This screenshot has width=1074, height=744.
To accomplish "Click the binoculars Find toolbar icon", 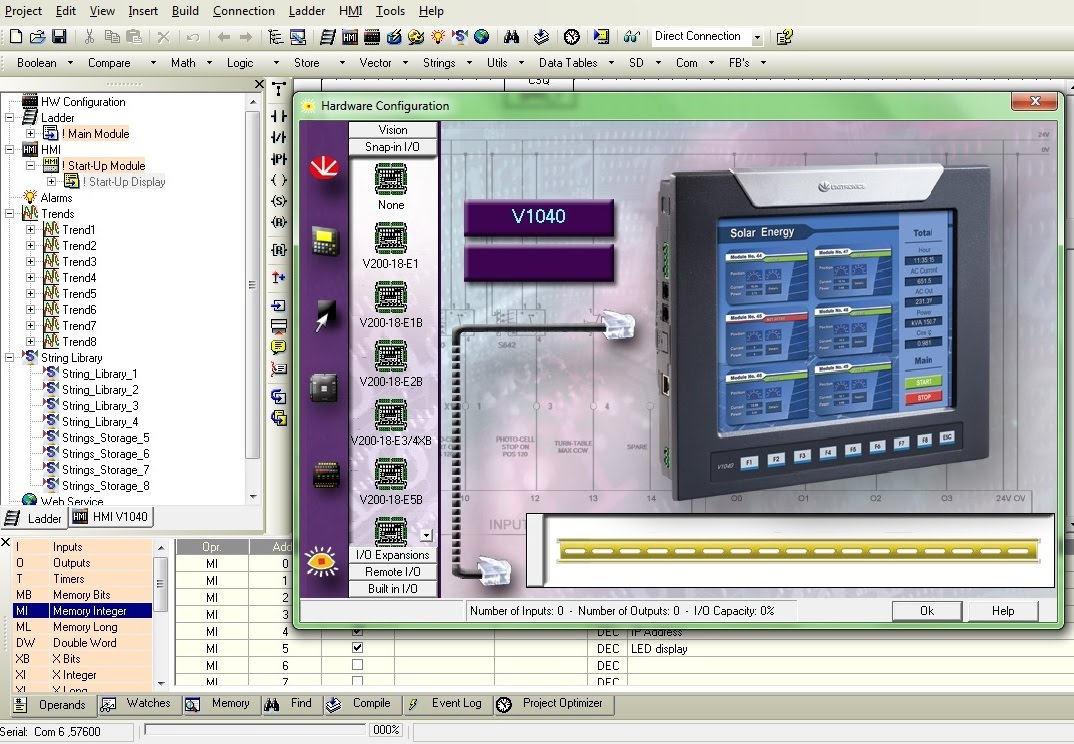I will click(511, 37).
